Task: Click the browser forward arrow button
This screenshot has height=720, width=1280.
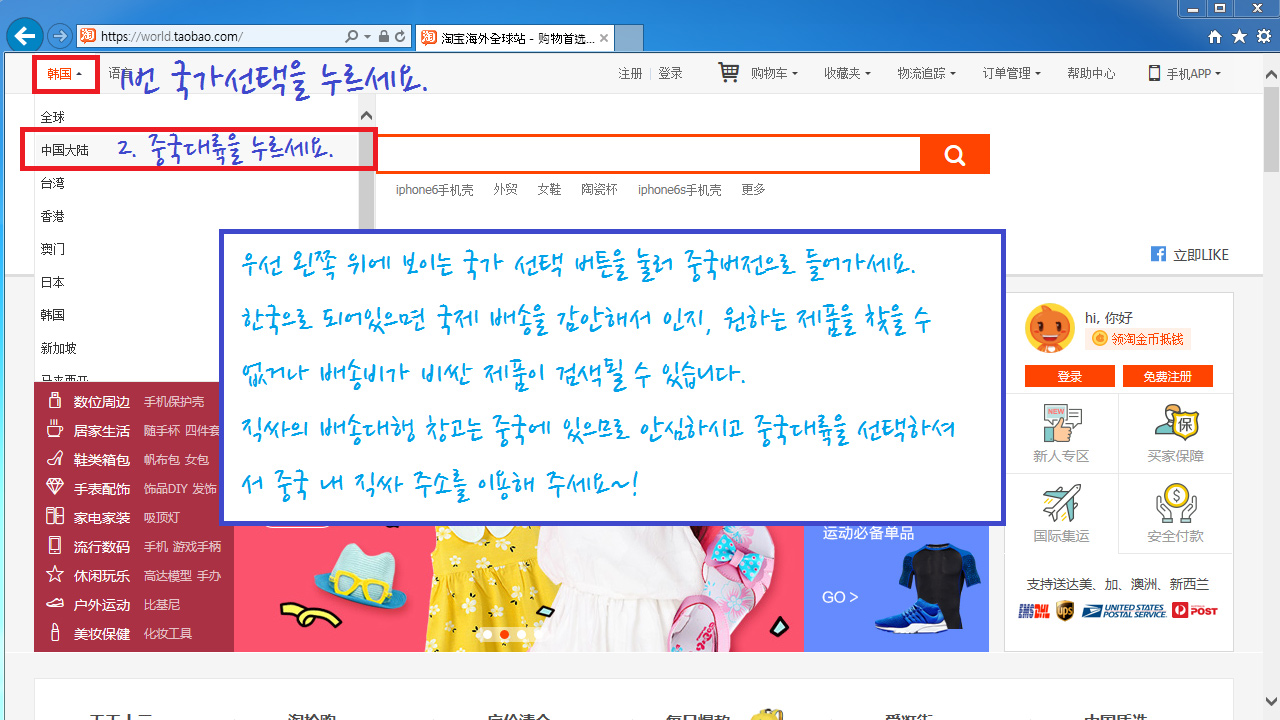Action: tap(60, 36)
